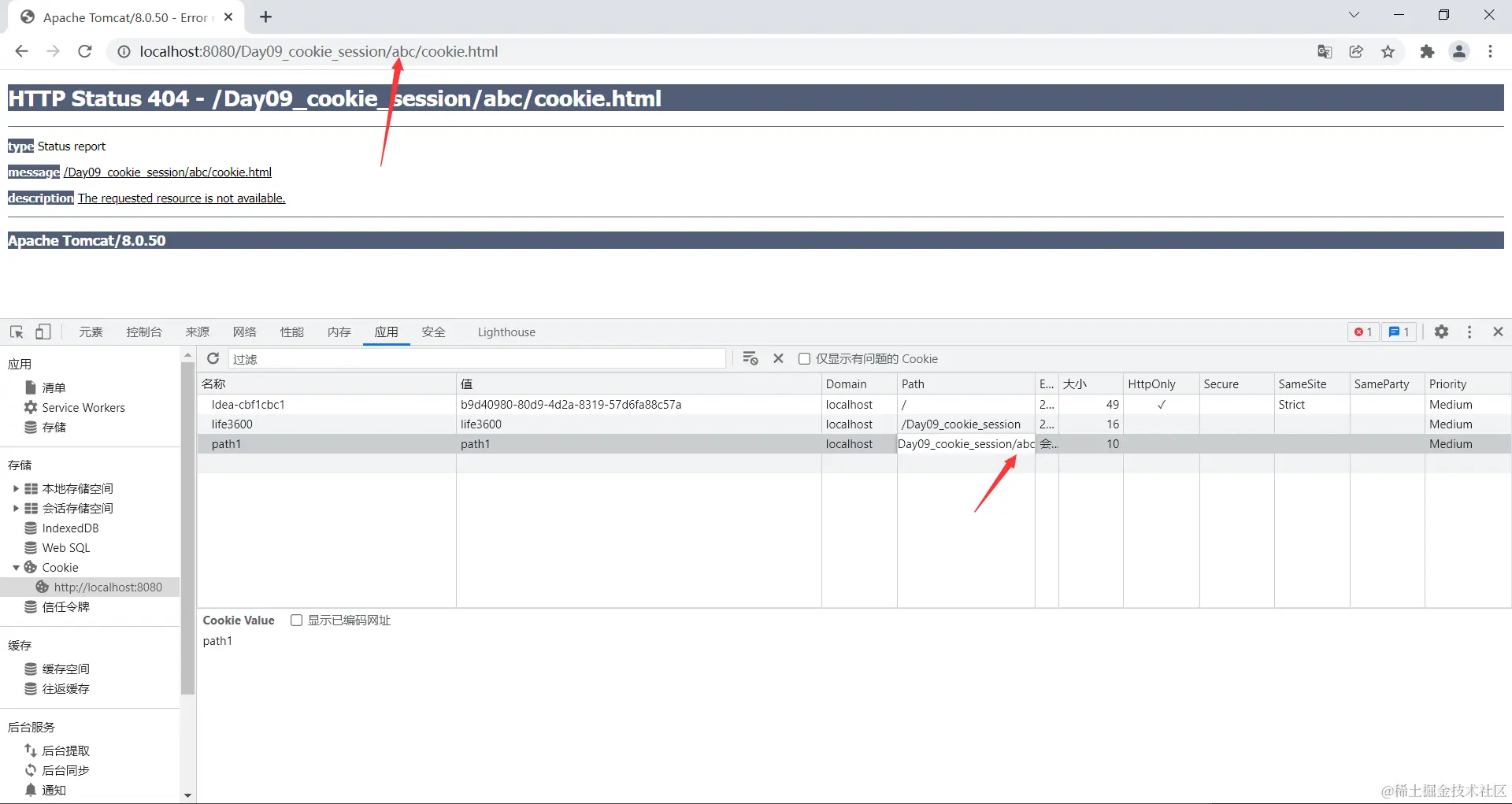Switch to the 内存 tab
The image size is (1512, 804).
point(339,332)
